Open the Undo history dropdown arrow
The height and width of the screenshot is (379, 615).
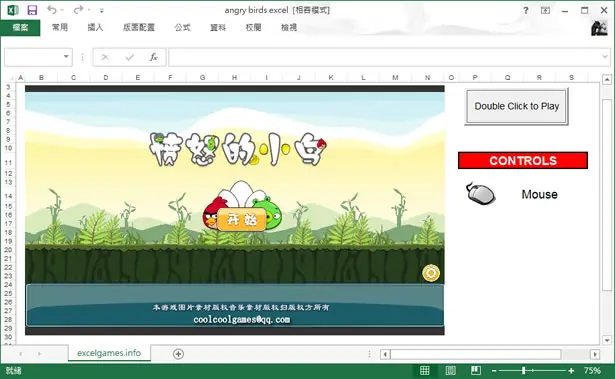pyautogui.click(x=62, y=10)
